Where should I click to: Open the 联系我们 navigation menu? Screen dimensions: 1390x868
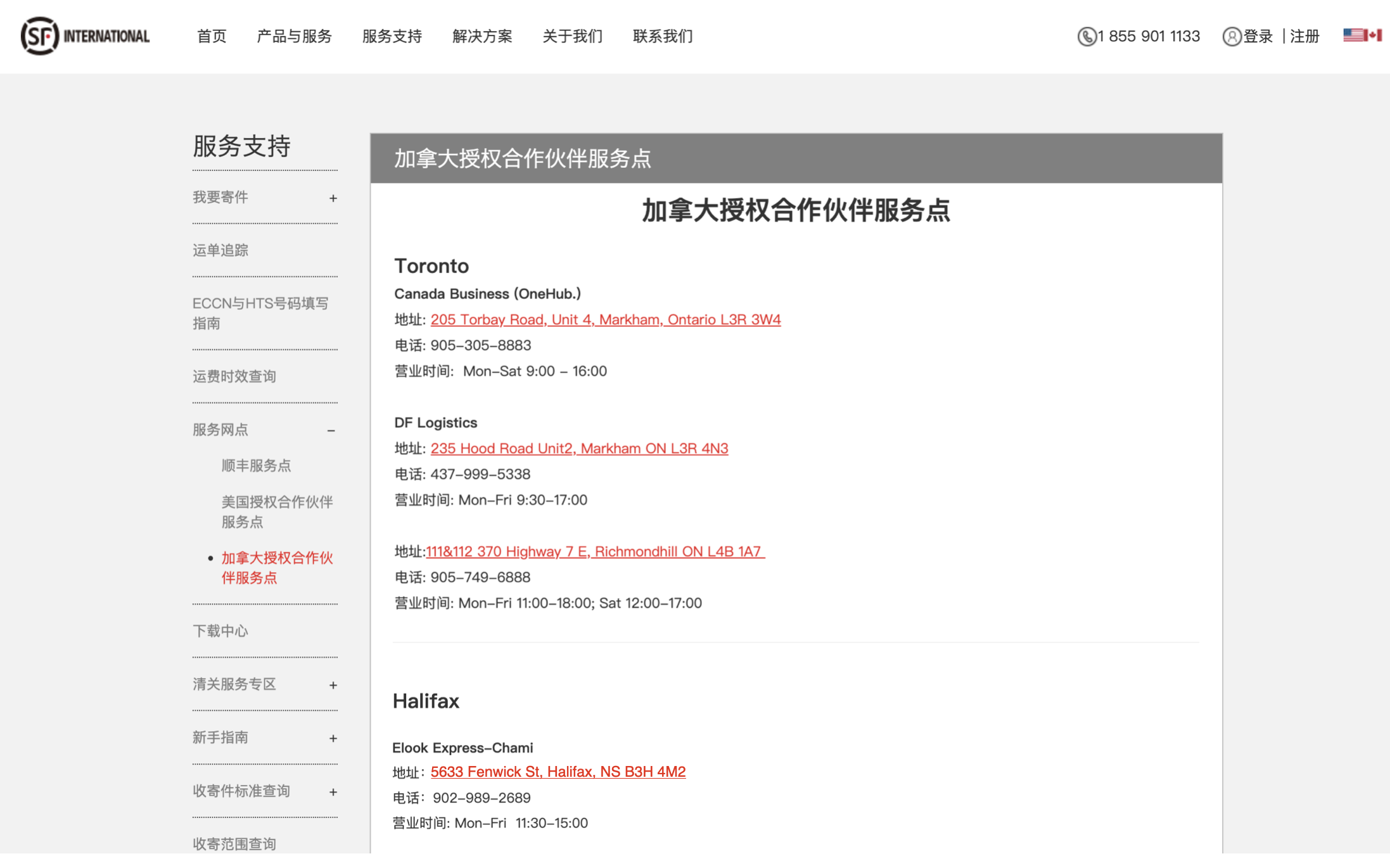click(663, 37)
